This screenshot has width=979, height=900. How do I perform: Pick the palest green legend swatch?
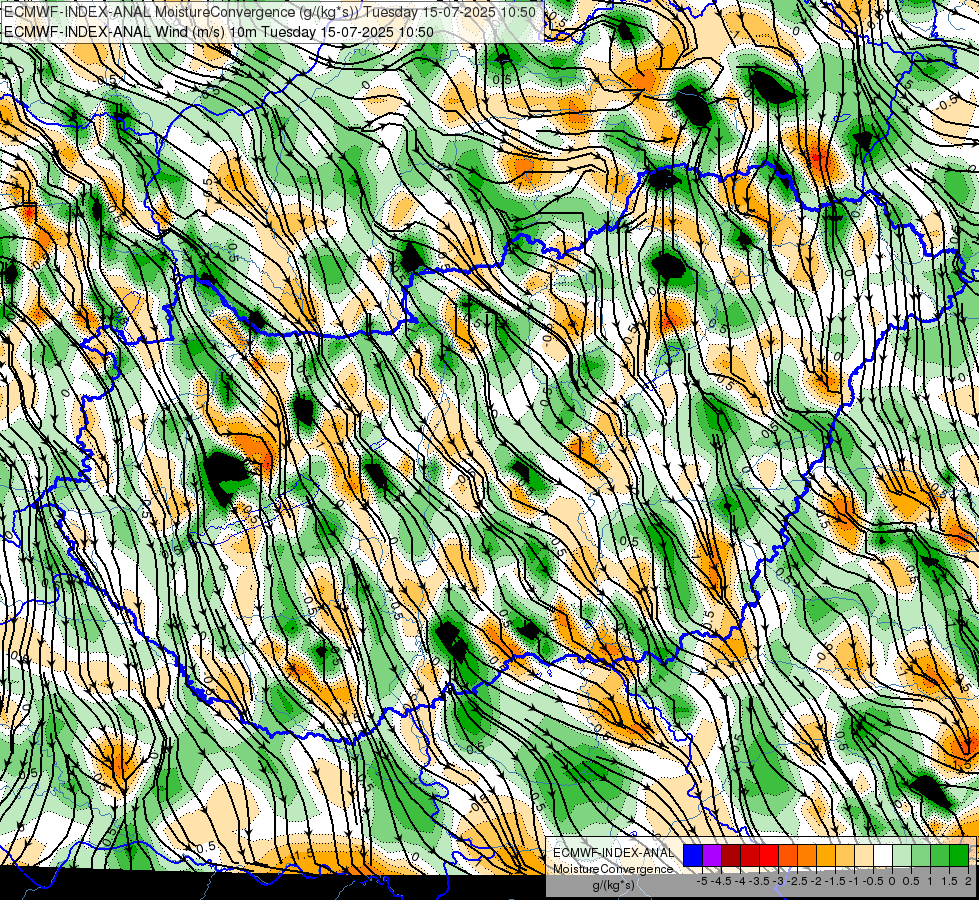tap(902, 856)
